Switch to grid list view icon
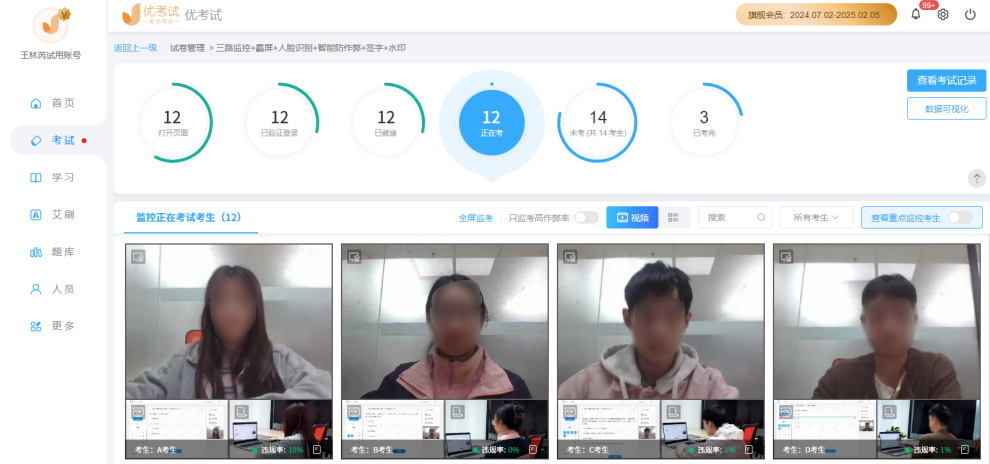 coord(674,217)
